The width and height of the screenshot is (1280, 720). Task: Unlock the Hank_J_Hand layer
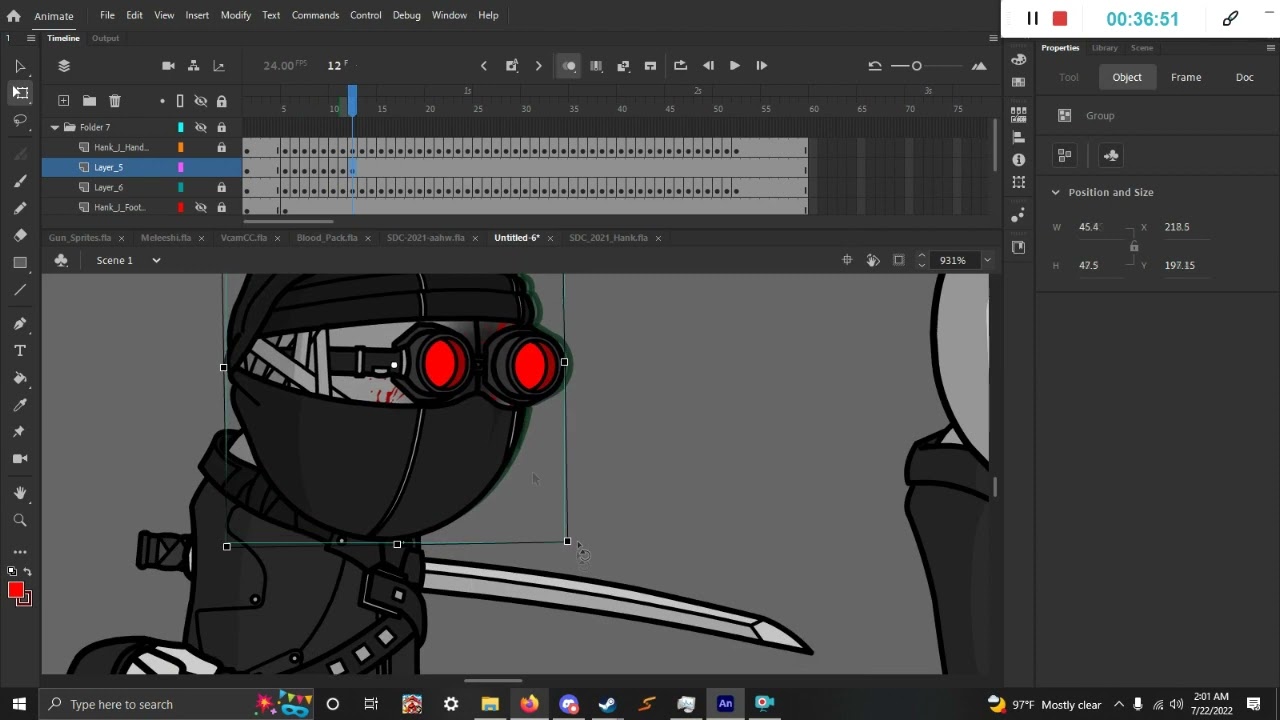pos(221,147)
